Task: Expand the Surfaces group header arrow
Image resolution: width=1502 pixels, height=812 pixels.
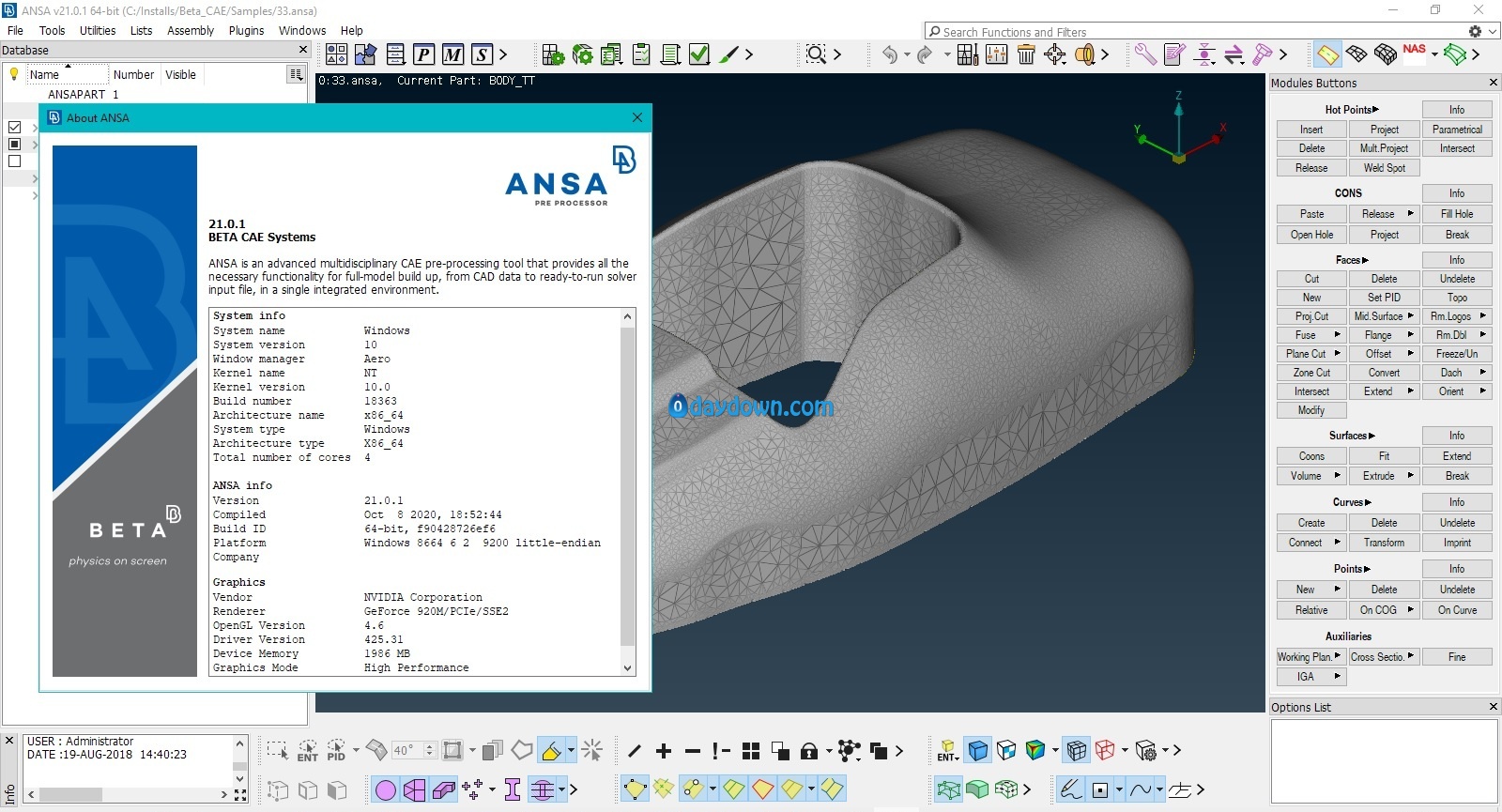Action: (x=1372, y=436)
